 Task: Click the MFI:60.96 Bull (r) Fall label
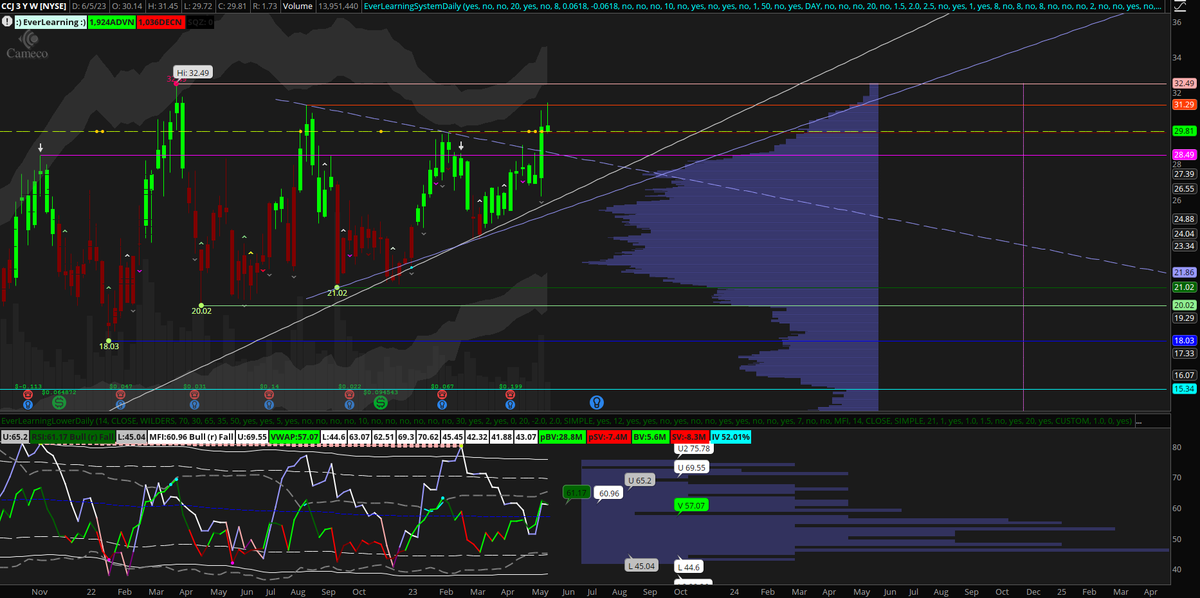point(192,437)
